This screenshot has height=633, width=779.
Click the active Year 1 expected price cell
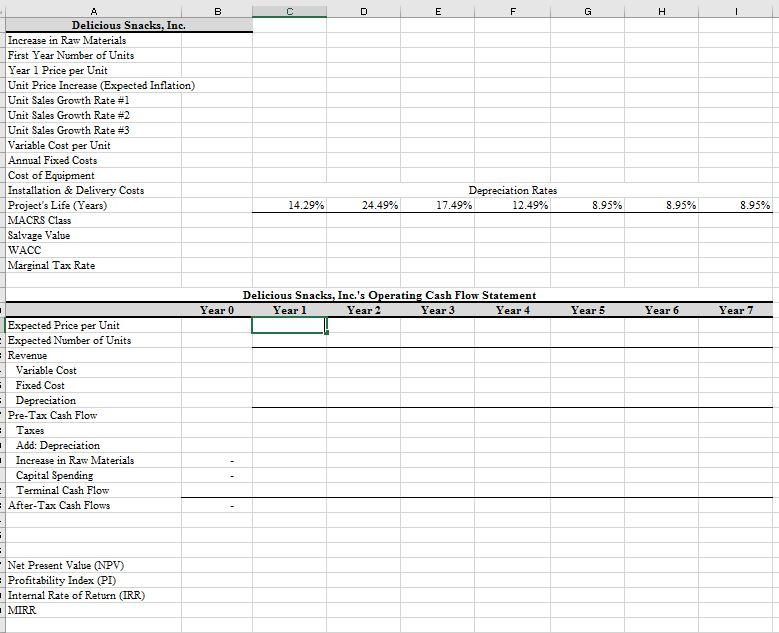[289, 325]
